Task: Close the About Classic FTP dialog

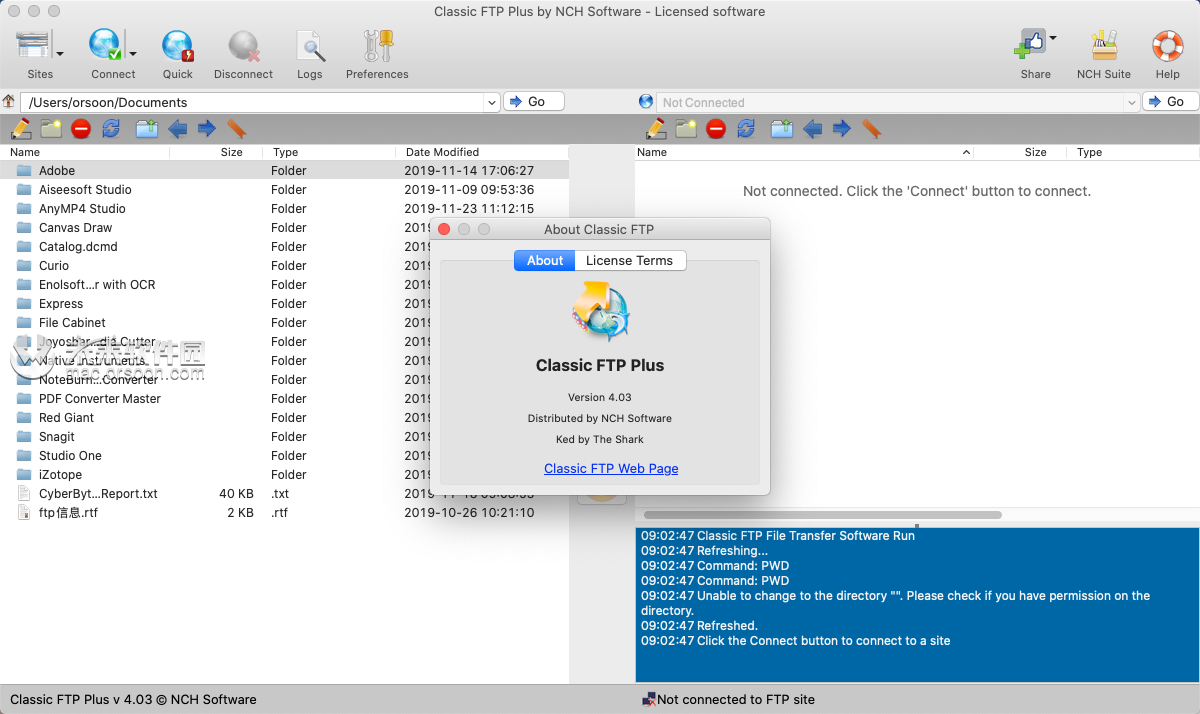Action: (445, 229)
